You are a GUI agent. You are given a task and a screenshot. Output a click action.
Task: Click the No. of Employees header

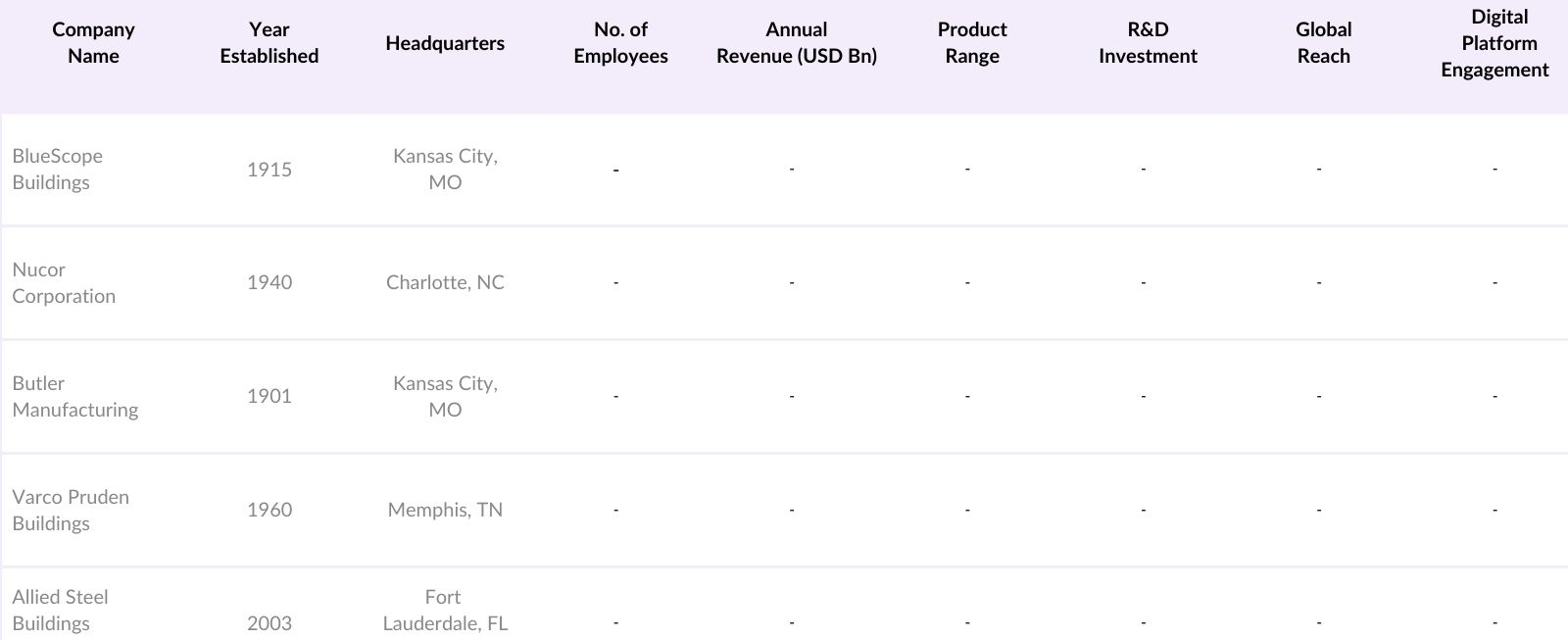pyautogui.click(x=620, y=43)
